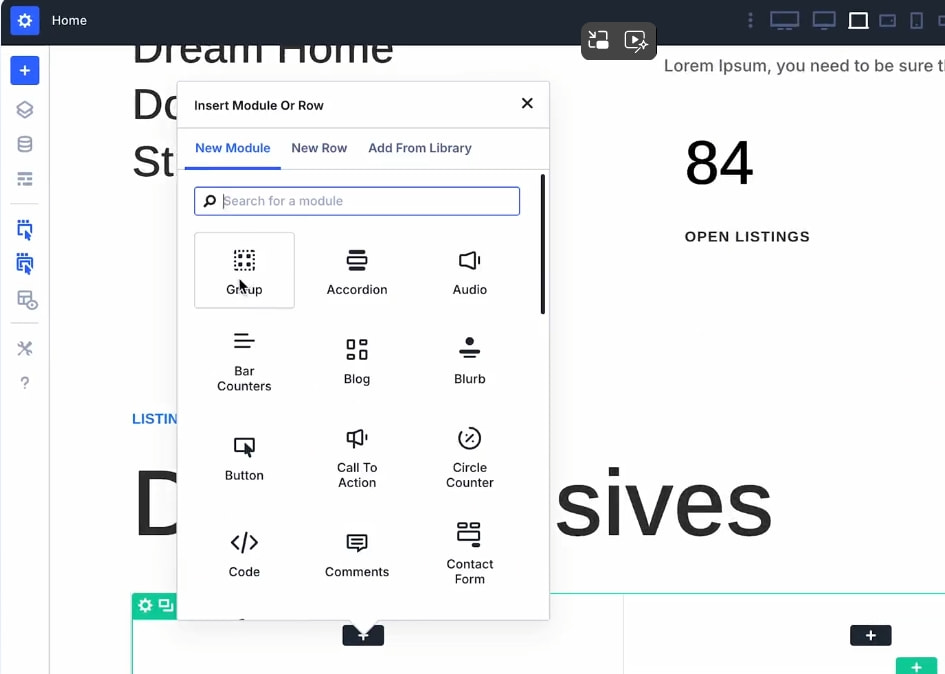Switch to widescreen desktop view icon

785,20
